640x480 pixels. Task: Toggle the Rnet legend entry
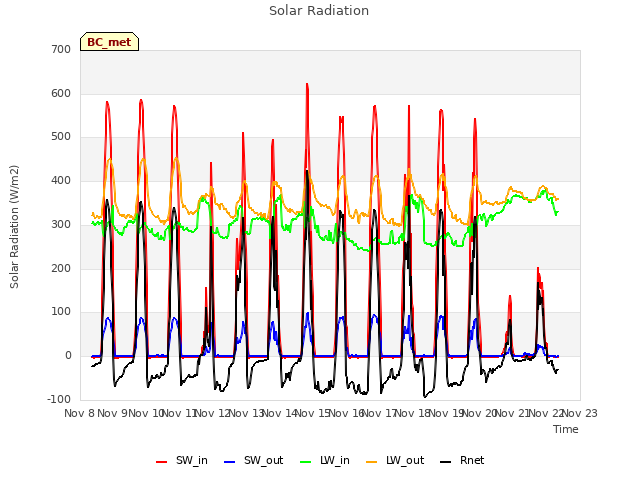click(462, 460)
